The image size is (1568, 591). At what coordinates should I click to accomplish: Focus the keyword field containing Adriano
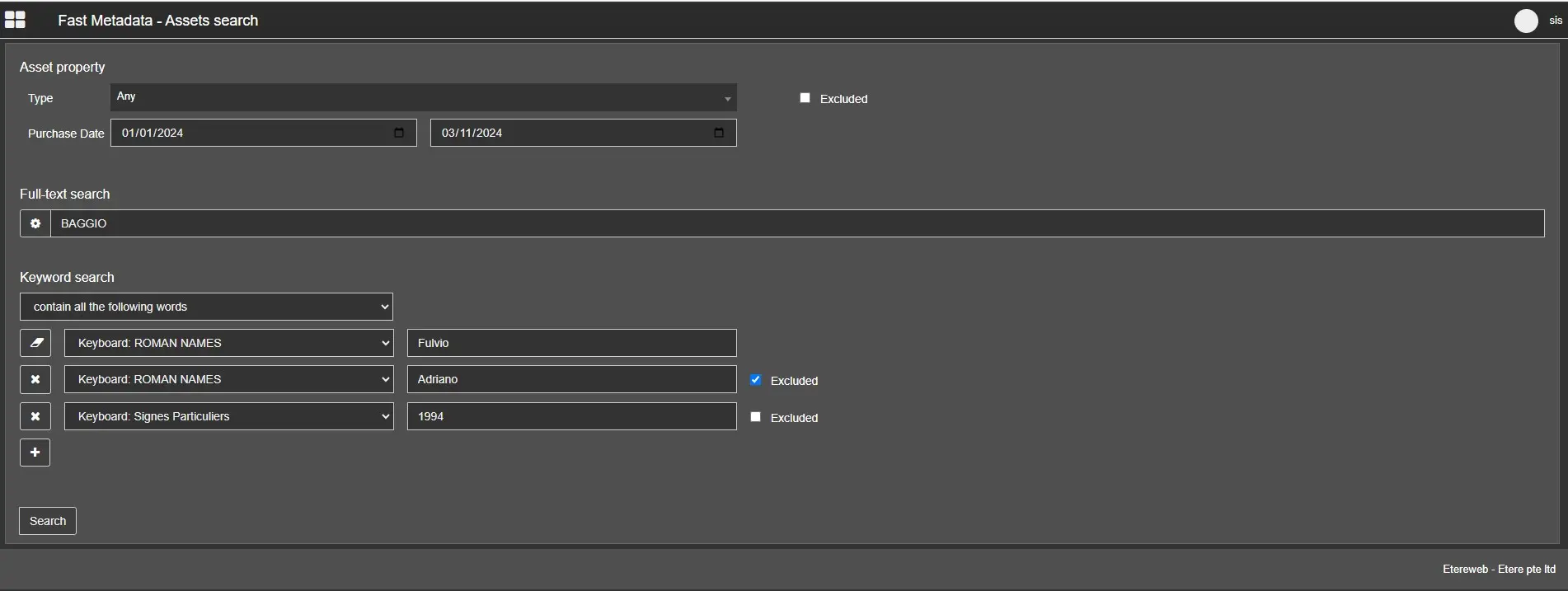point(571,379)
